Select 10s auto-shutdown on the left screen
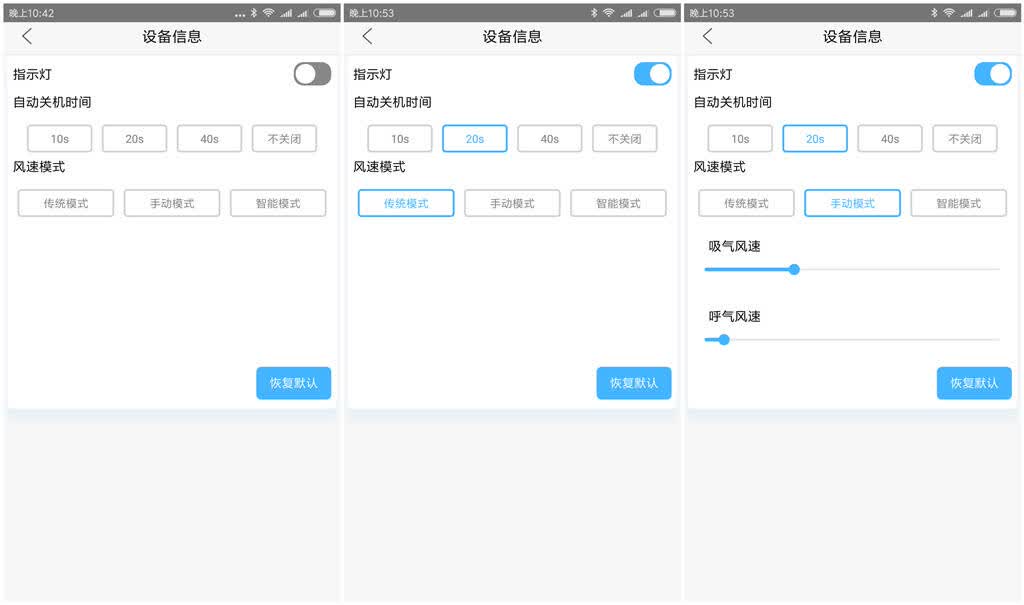 pos(59,139)
